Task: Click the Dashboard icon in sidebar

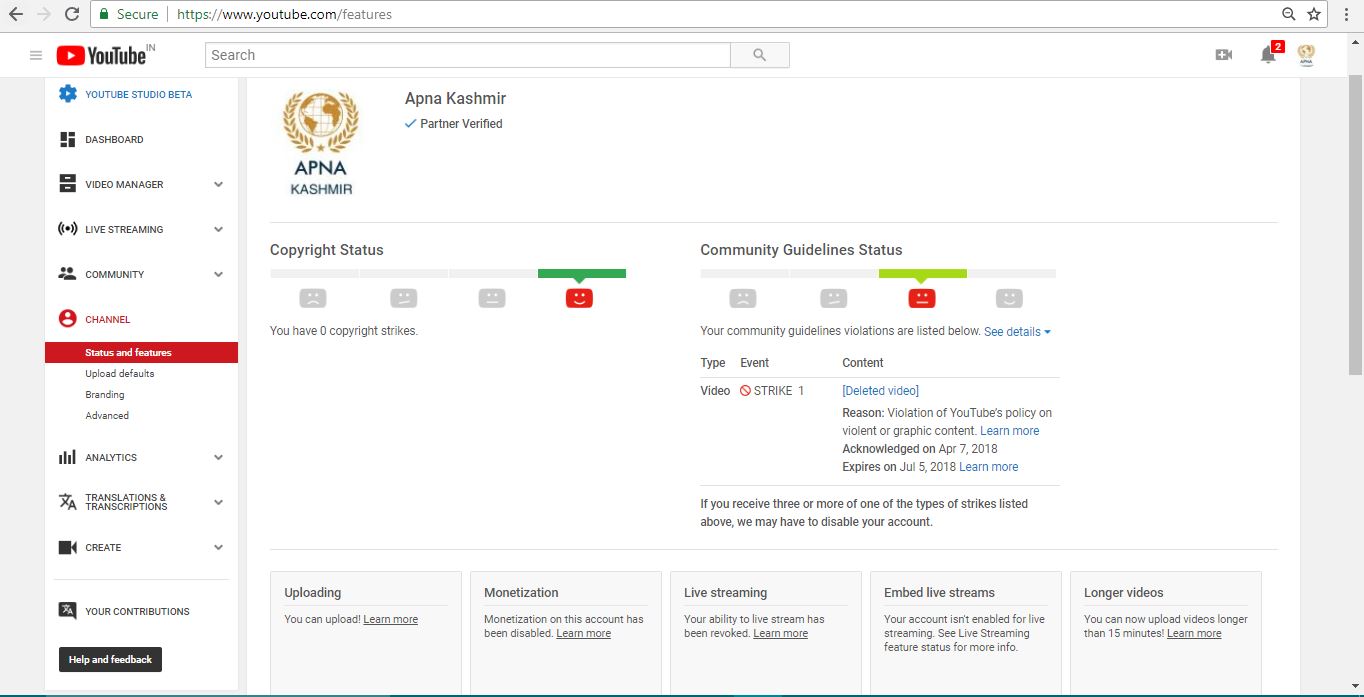Action: [67, 139]
